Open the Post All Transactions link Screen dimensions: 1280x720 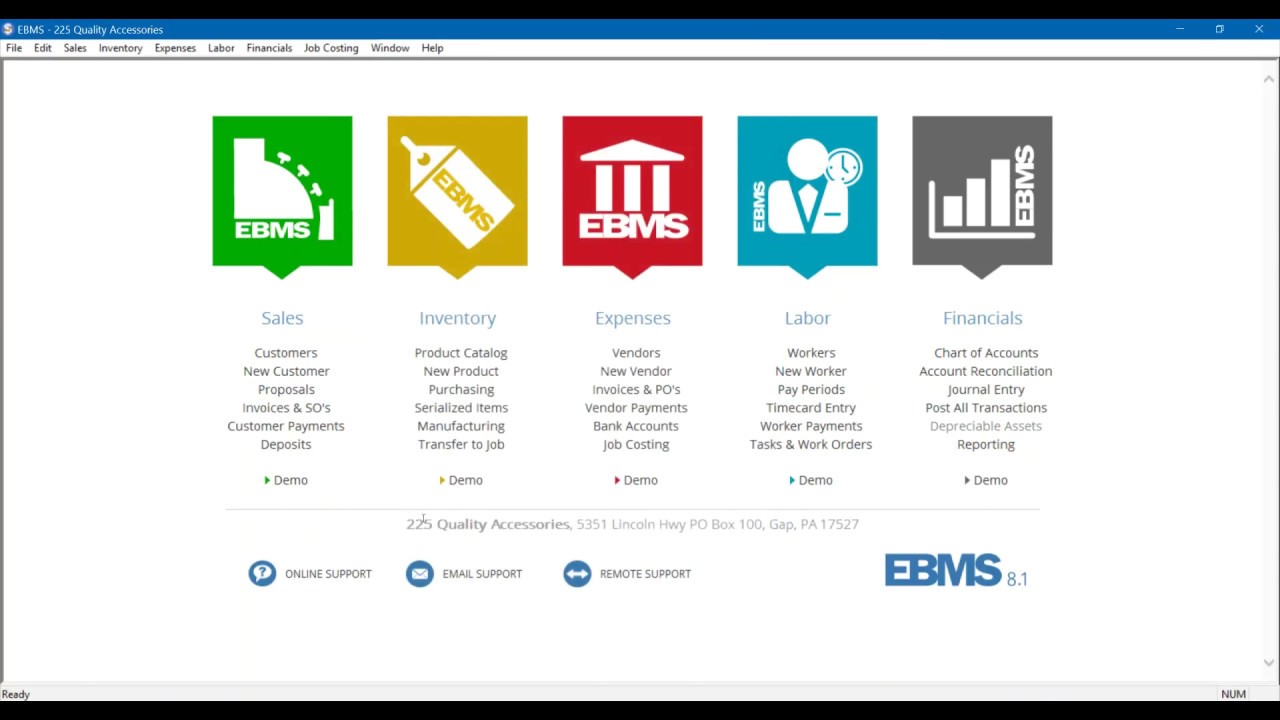(x=986, y=408)
